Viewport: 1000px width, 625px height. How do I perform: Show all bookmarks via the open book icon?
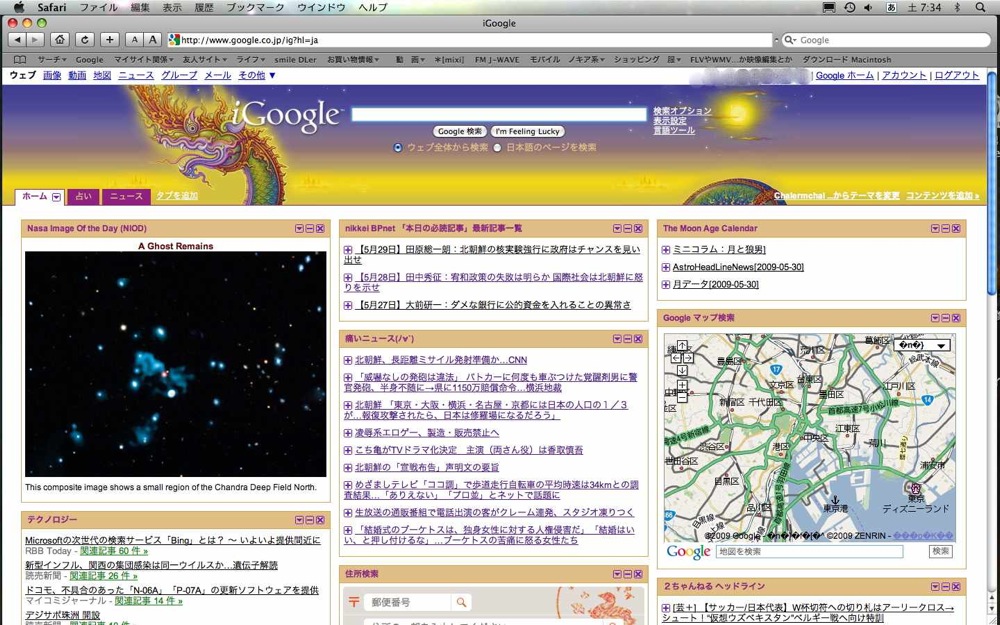(x=20, y=59)
